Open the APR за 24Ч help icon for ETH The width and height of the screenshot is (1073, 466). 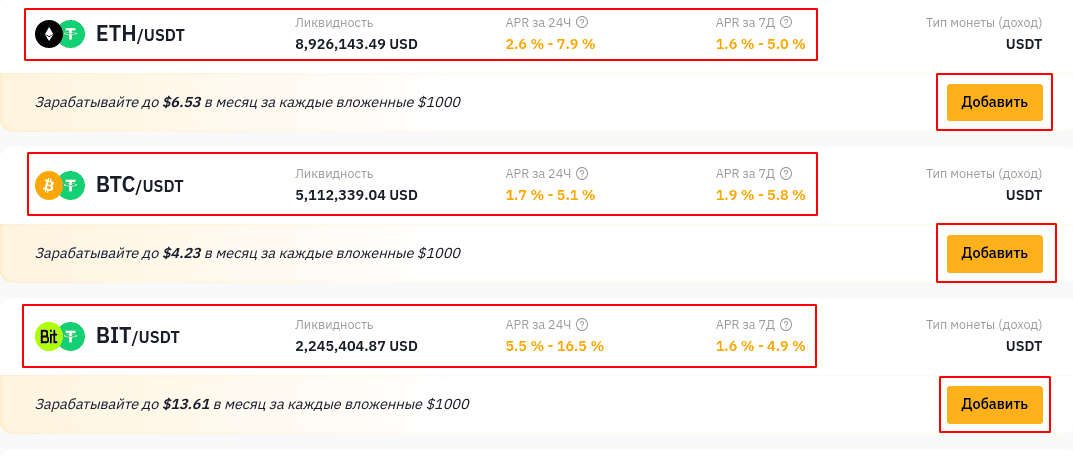582,23
